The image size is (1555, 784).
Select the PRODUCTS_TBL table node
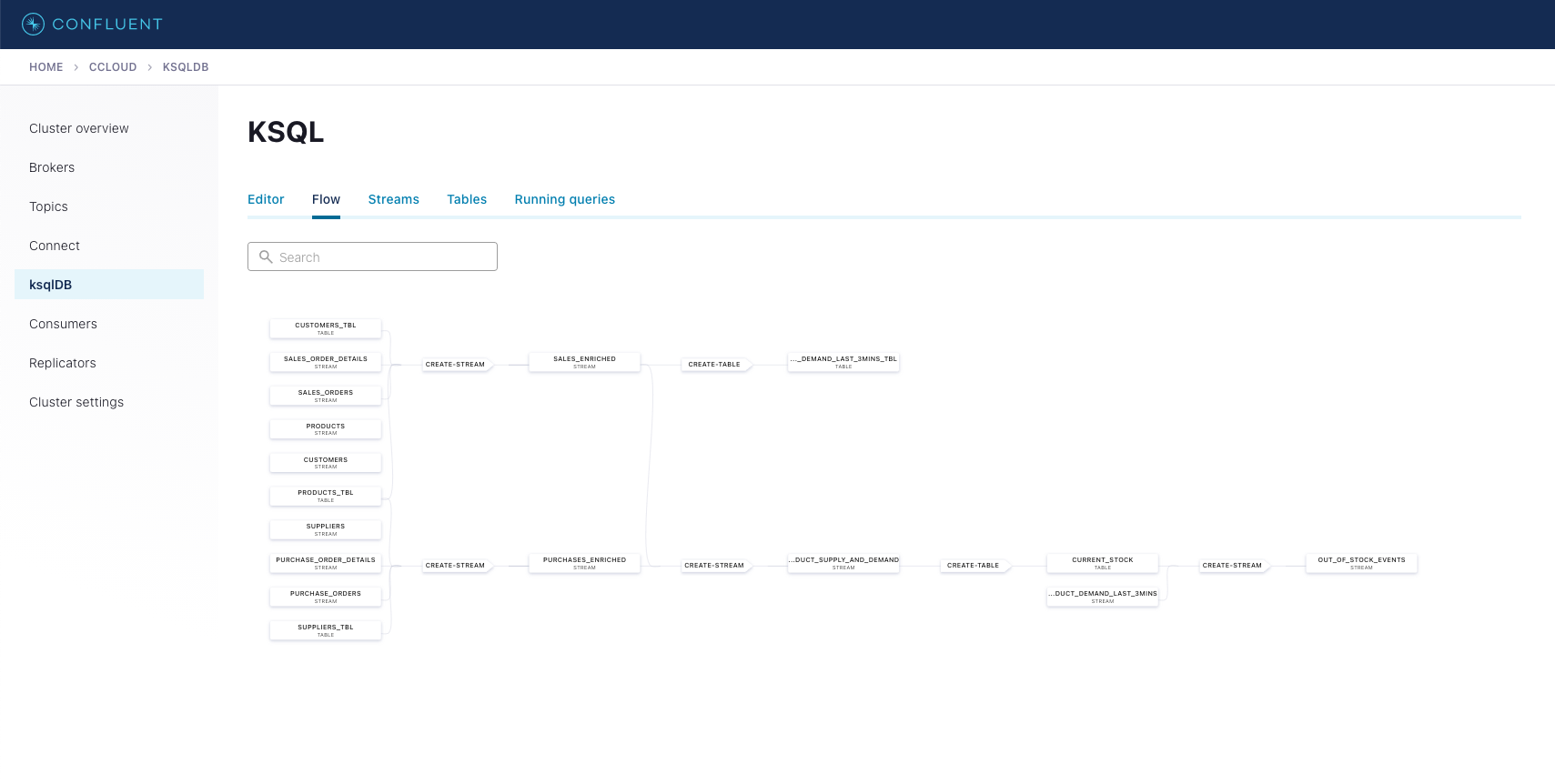326,496
